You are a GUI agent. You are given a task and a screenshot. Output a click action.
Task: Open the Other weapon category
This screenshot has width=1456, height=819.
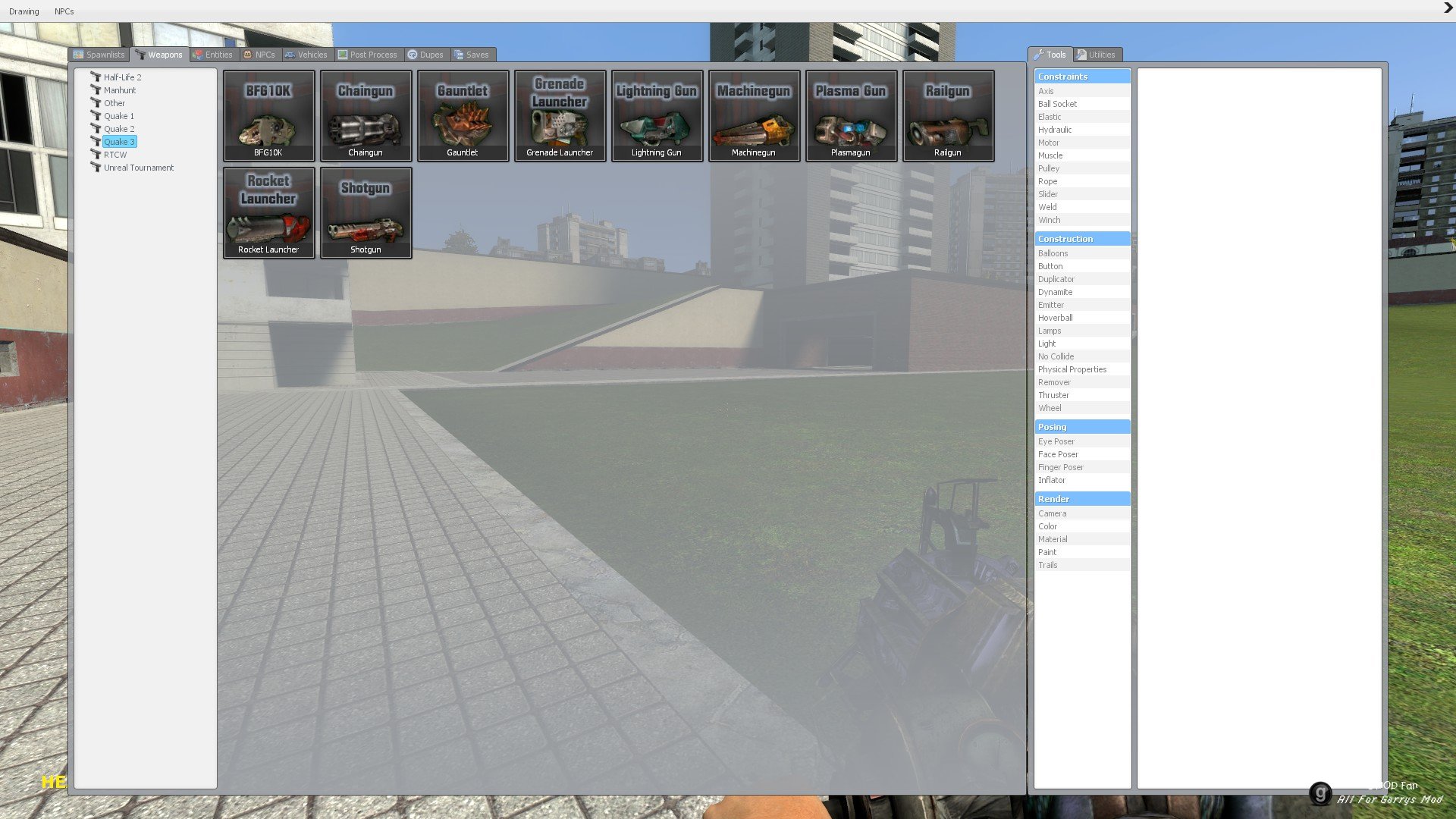point(114,103)
